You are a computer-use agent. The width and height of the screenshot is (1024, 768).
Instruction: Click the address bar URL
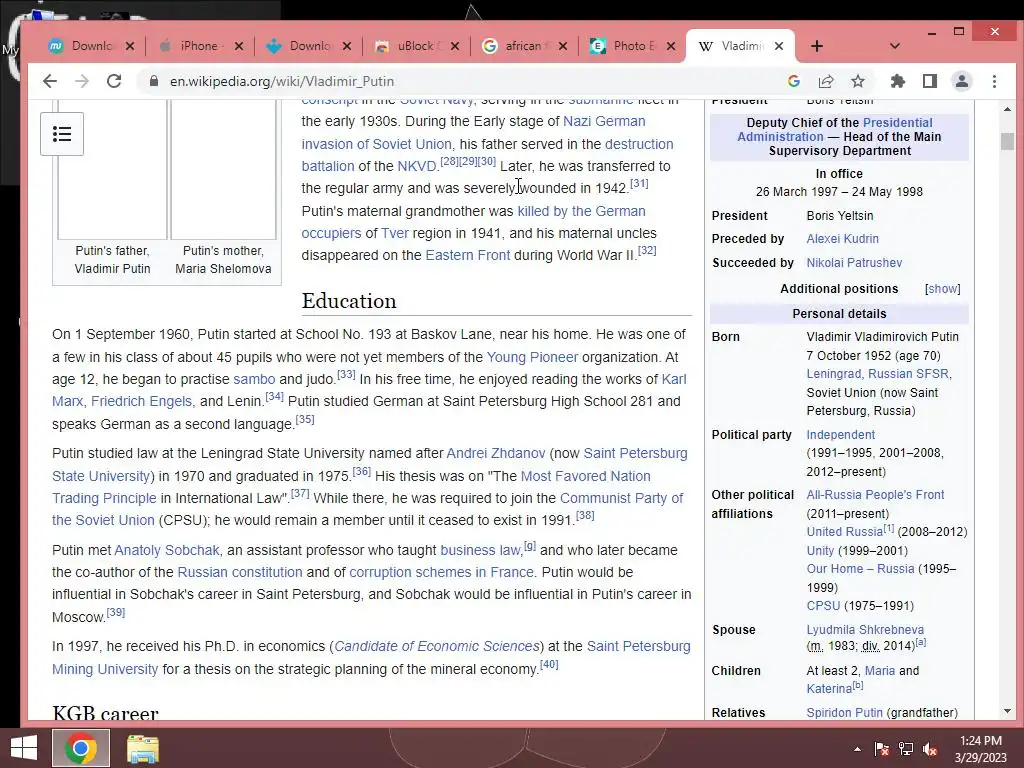(281, 81)
